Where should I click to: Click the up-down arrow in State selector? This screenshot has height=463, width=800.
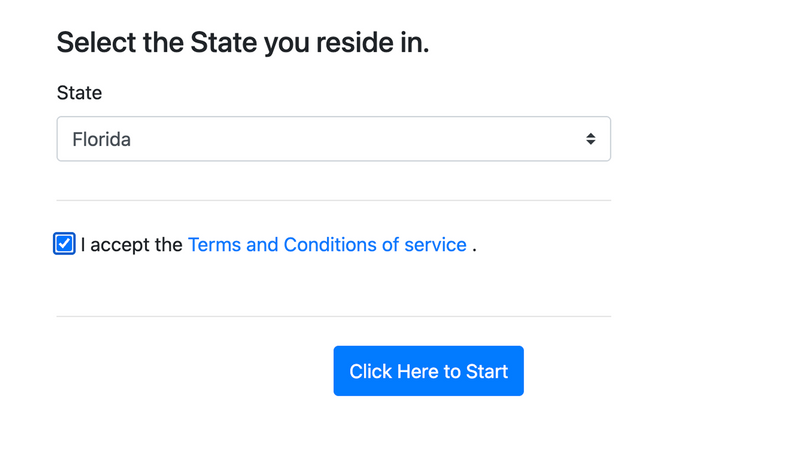tap(591, 139)
